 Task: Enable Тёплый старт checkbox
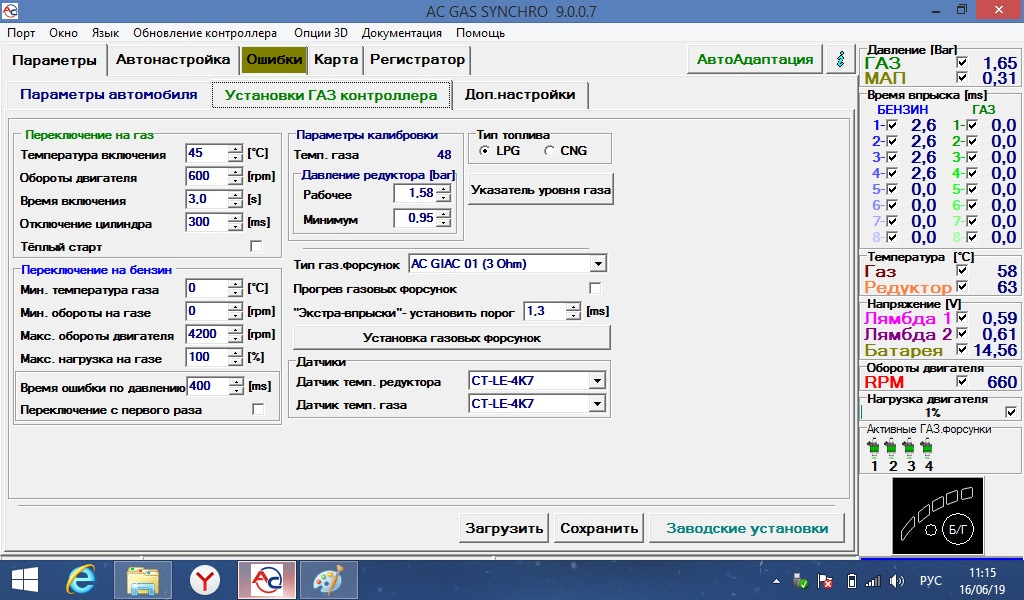[x=256, y=246]
